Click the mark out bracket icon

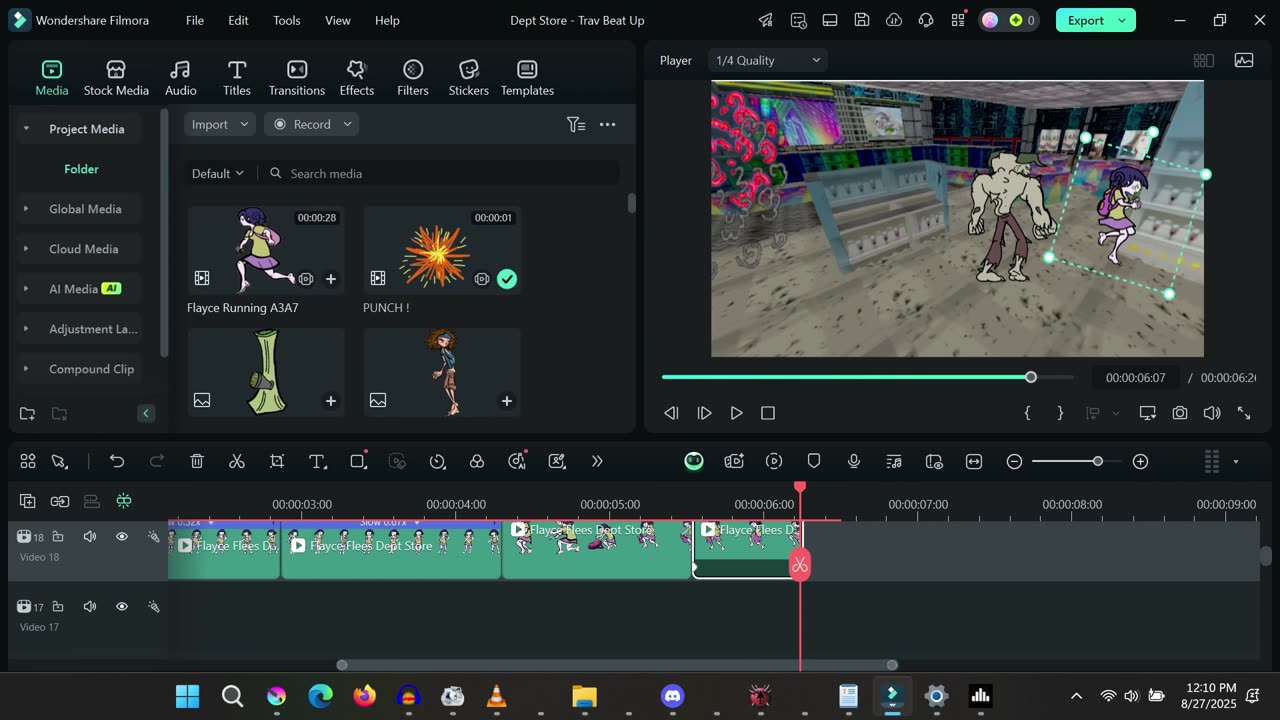(x=1060, y=413)
